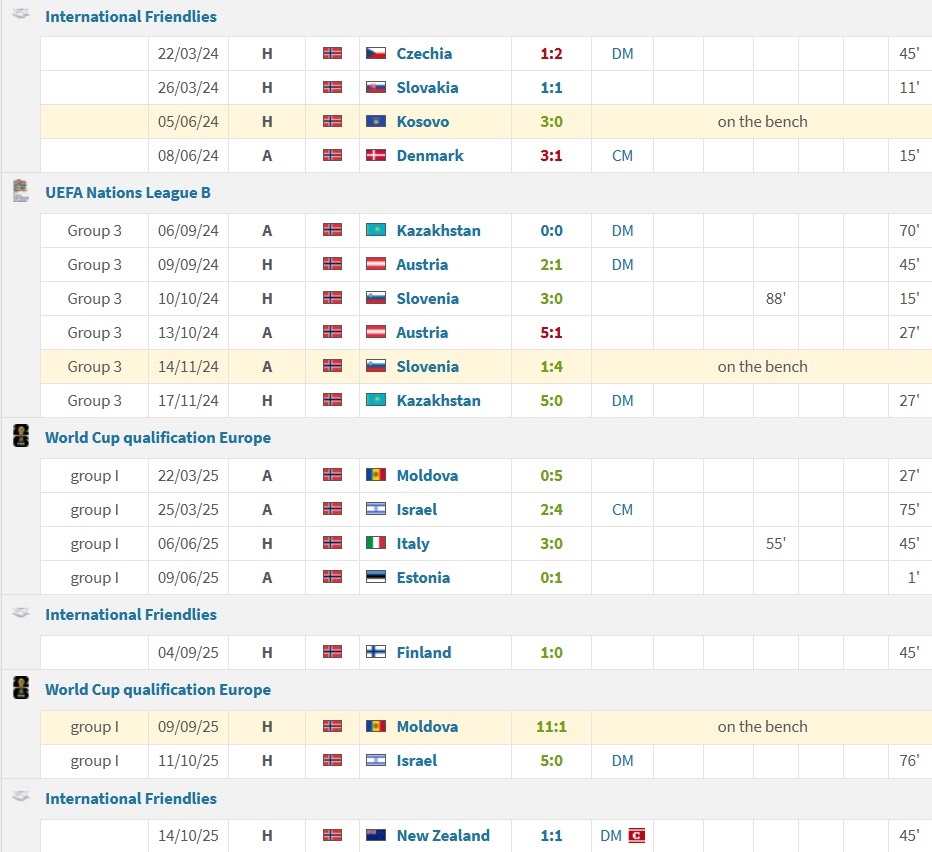Click Slovenia flag in the 14/11/24 row
932x852 pixels.
(376, 365)
